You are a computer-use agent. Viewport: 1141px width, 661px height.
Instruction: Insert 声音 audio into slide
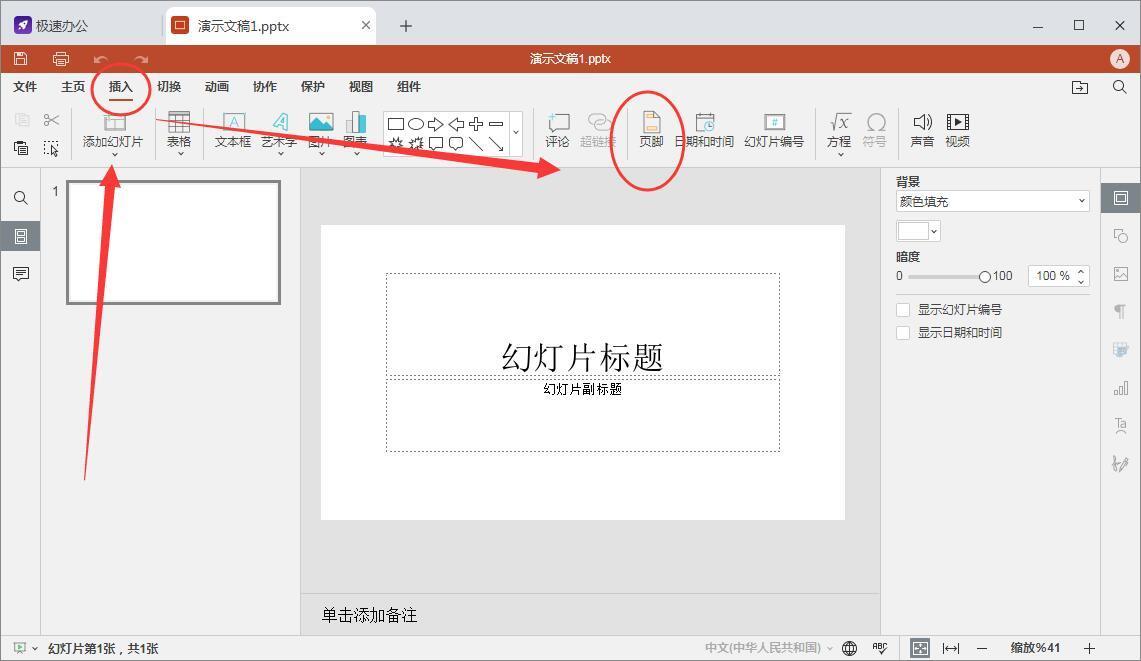coord(922,130)
